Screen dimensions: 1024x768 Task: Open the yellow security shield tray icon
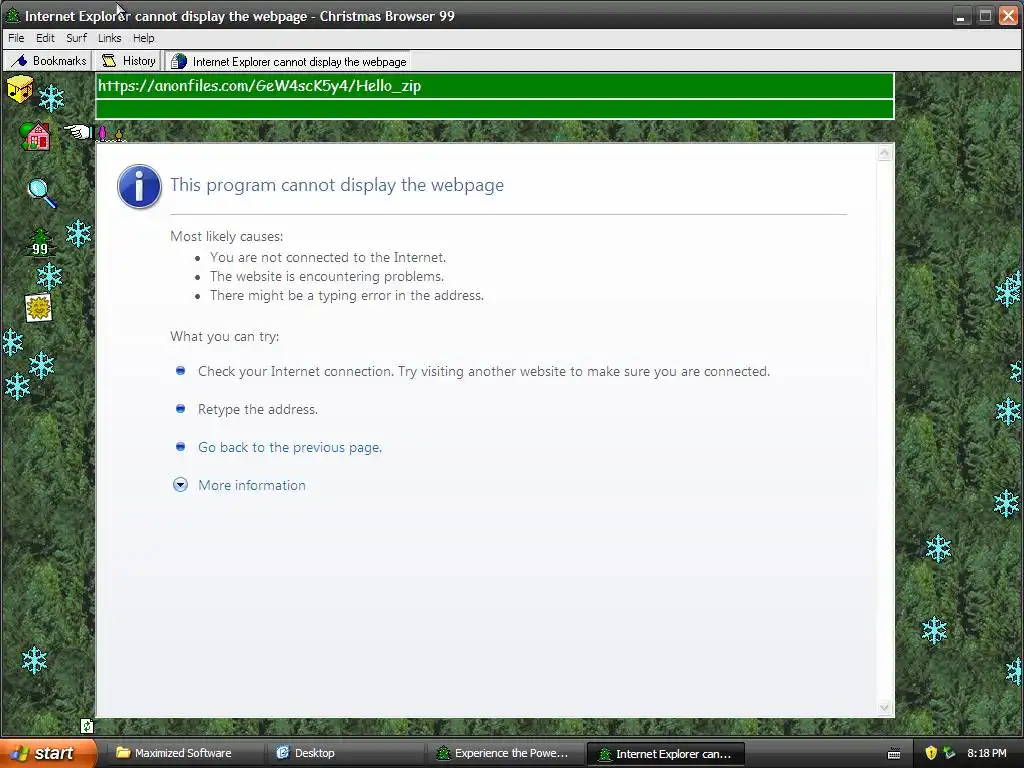click(931, 753)
